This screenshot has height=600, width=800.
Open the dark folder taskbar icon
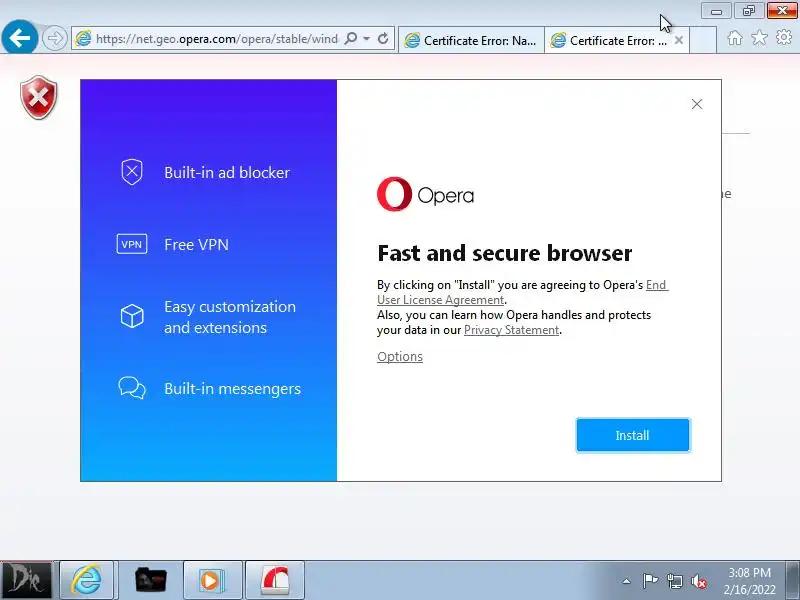[x=151, y=580]
